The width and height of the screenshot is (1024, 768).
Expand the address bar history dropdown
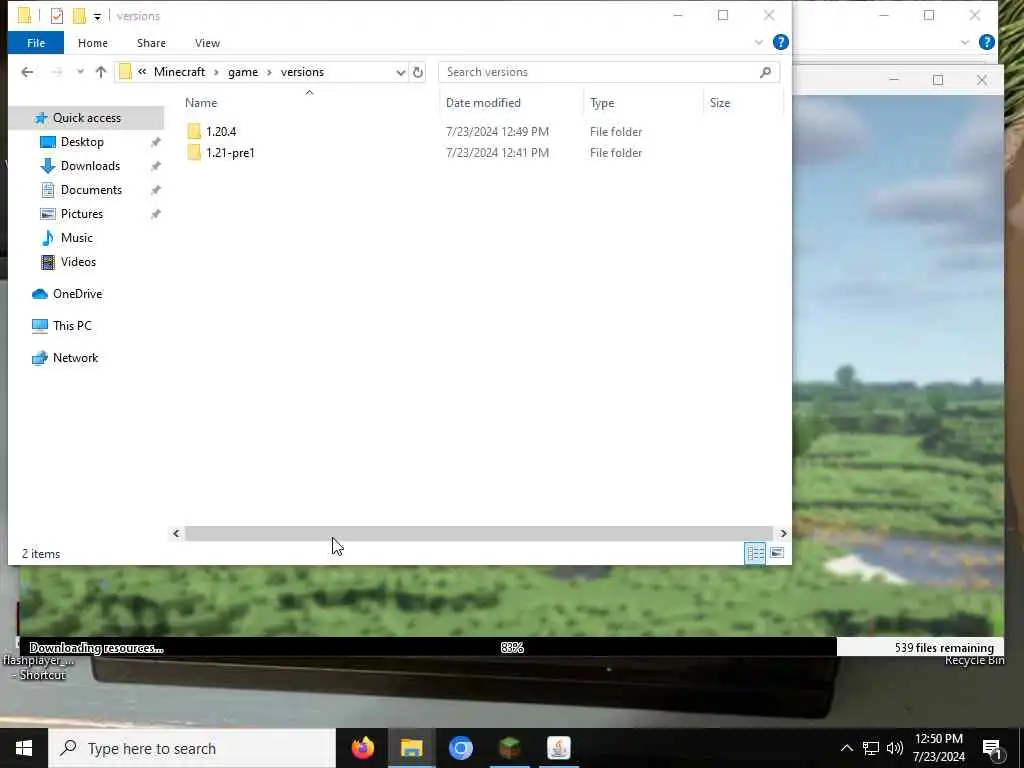[x=400, y=72]
